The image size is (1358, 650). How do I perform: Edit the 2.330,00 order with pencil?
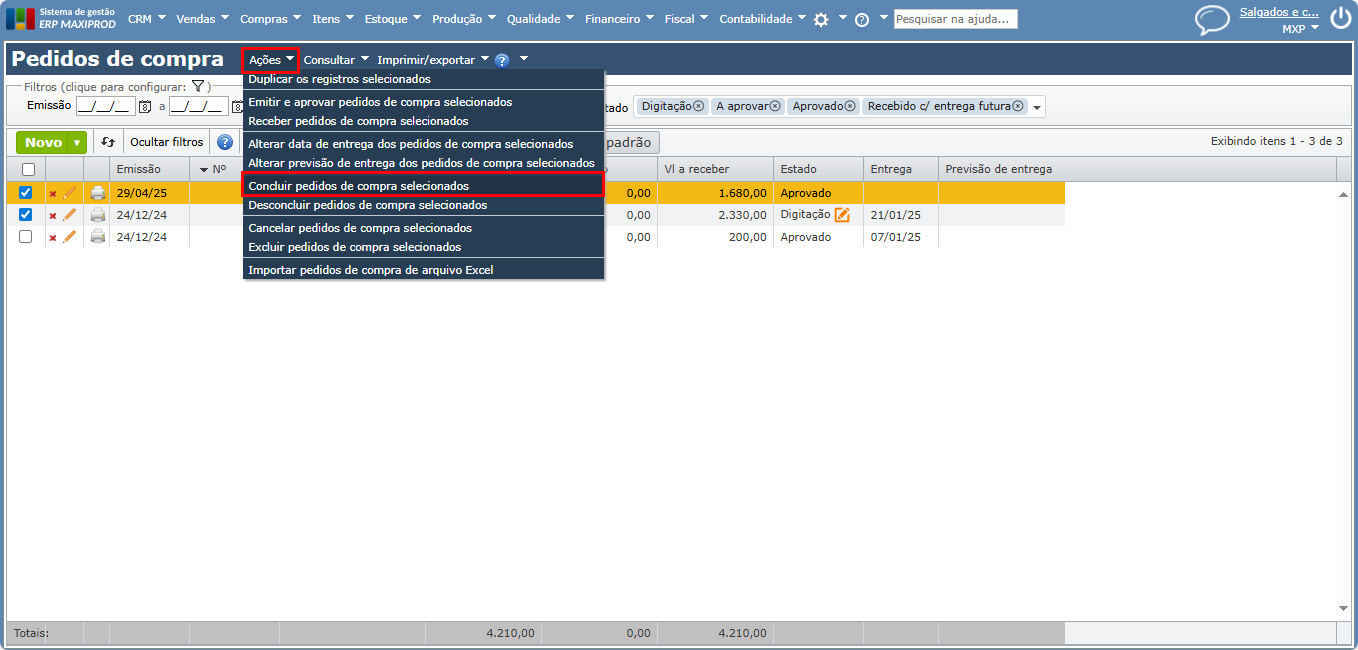(x=69, y=215)
